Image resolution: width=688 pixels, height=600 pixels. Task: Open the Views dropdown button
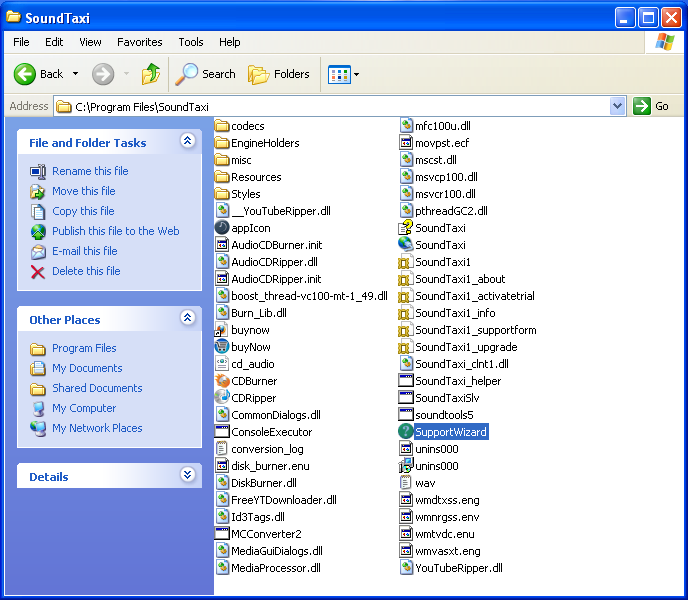344,75
